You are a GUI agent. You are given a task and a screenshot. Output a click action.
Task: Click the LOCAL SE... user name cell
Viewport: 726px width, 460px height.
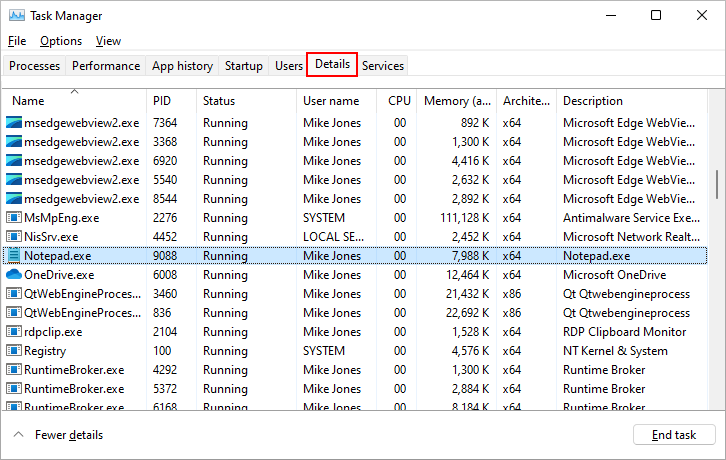333,237
